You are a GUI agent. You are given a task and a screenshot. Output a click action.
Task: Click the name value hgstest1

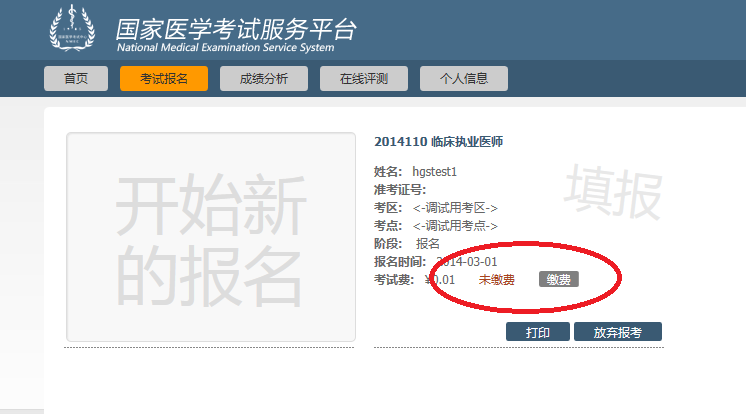pos(434,172)
